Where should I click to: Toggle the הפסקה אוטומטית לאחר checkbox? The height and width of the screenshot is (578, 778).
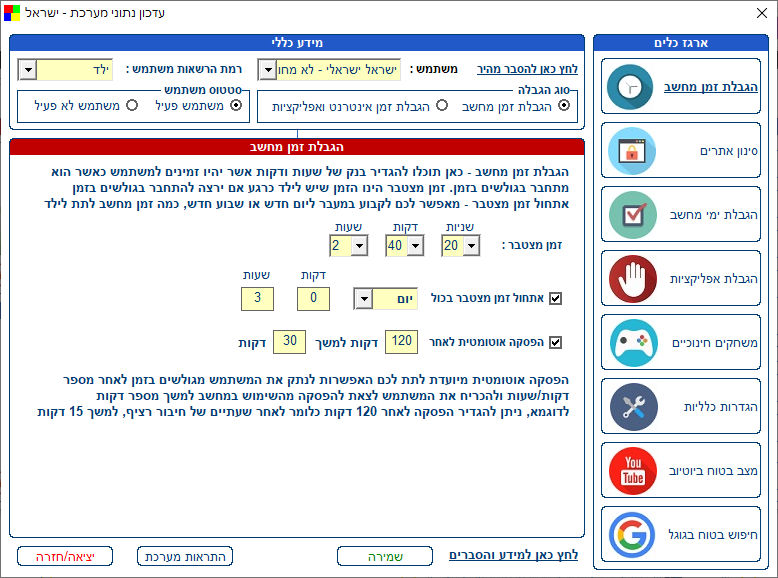556,342
